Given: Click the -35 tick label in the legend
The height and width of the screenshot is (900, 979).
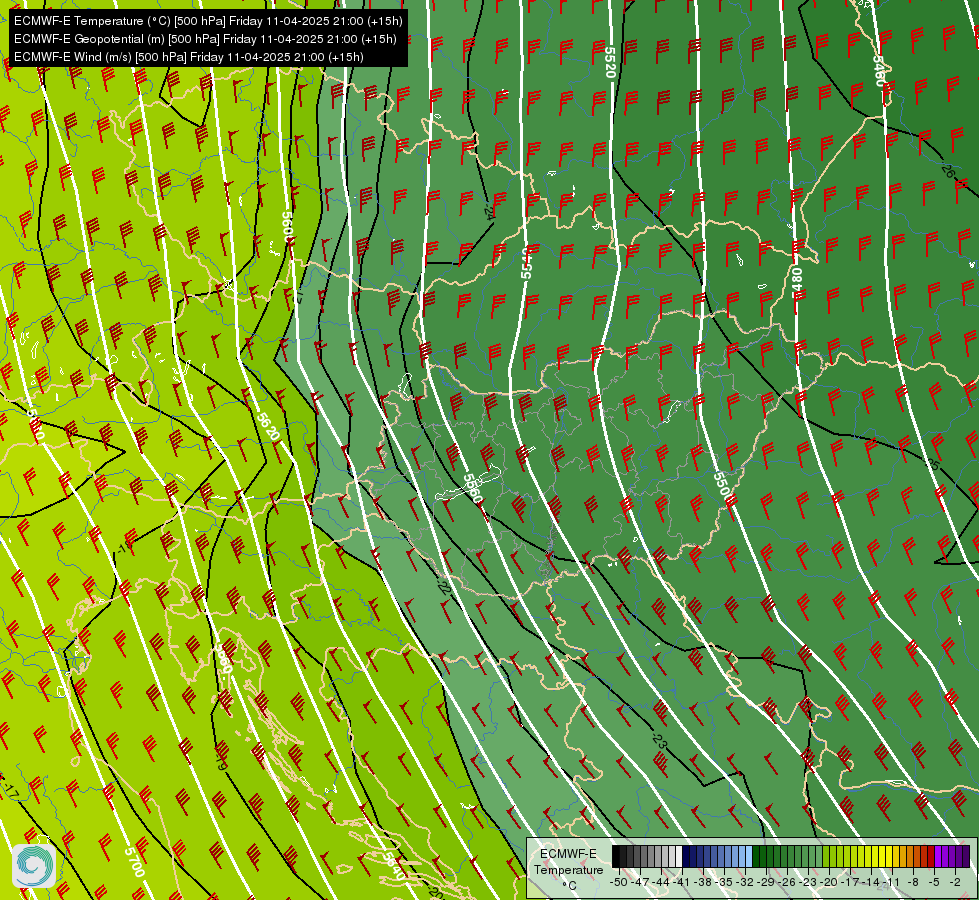Looking at the screenshot, I should [724, 882].
